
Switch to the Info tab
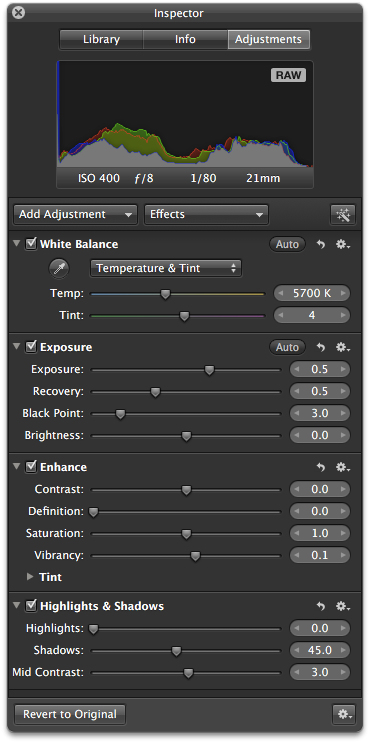pos(185,40)
